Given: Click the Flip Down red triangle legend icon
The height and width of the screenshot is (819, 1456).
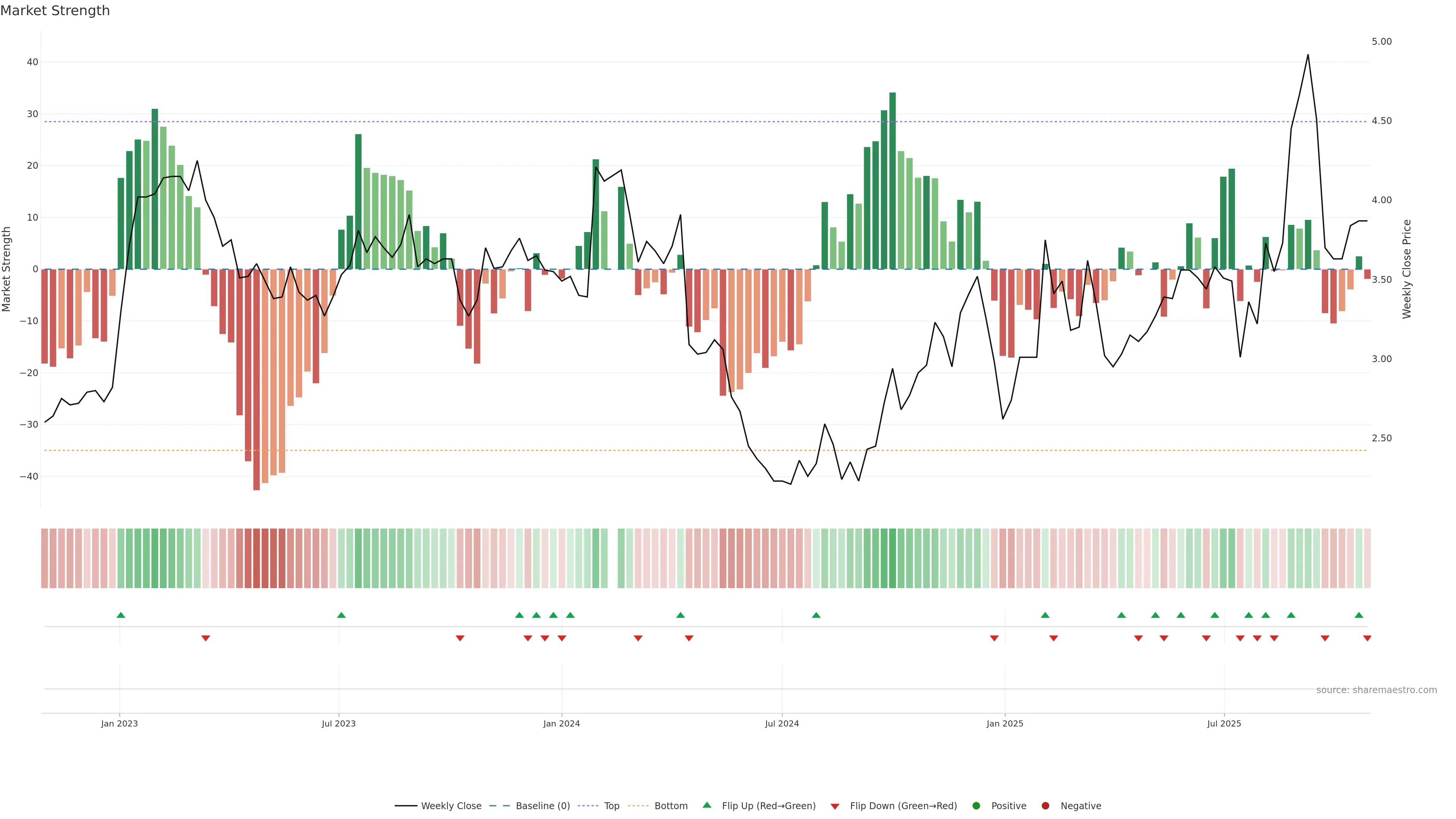Looking at the screenshot, I should click(x=835, y=806).
